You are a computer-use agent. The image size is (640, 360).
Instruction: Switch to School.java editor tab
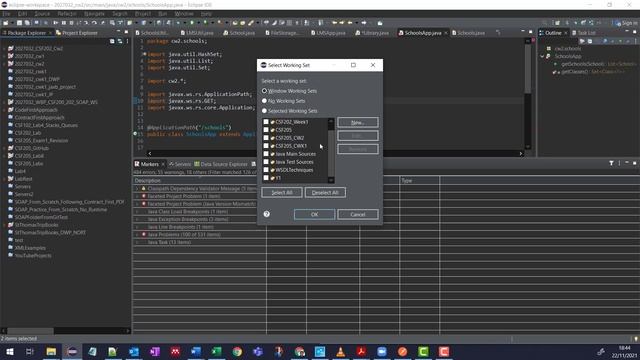pyautogui.click(x=239, y=33)
